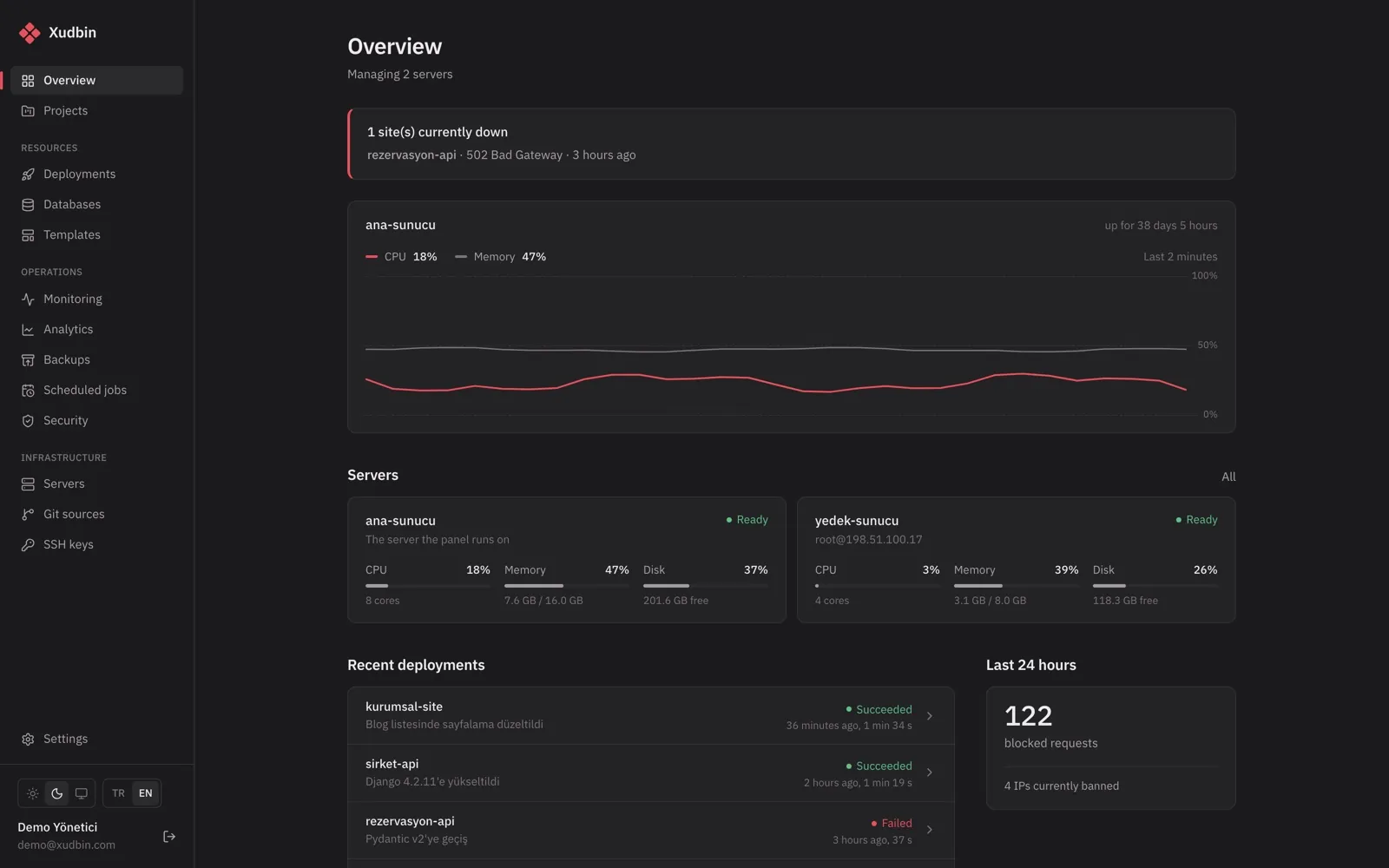The width and height of the screenshot is (1389, 868).
Task: Open Backups in sidebar
Action: click(97, 360)
